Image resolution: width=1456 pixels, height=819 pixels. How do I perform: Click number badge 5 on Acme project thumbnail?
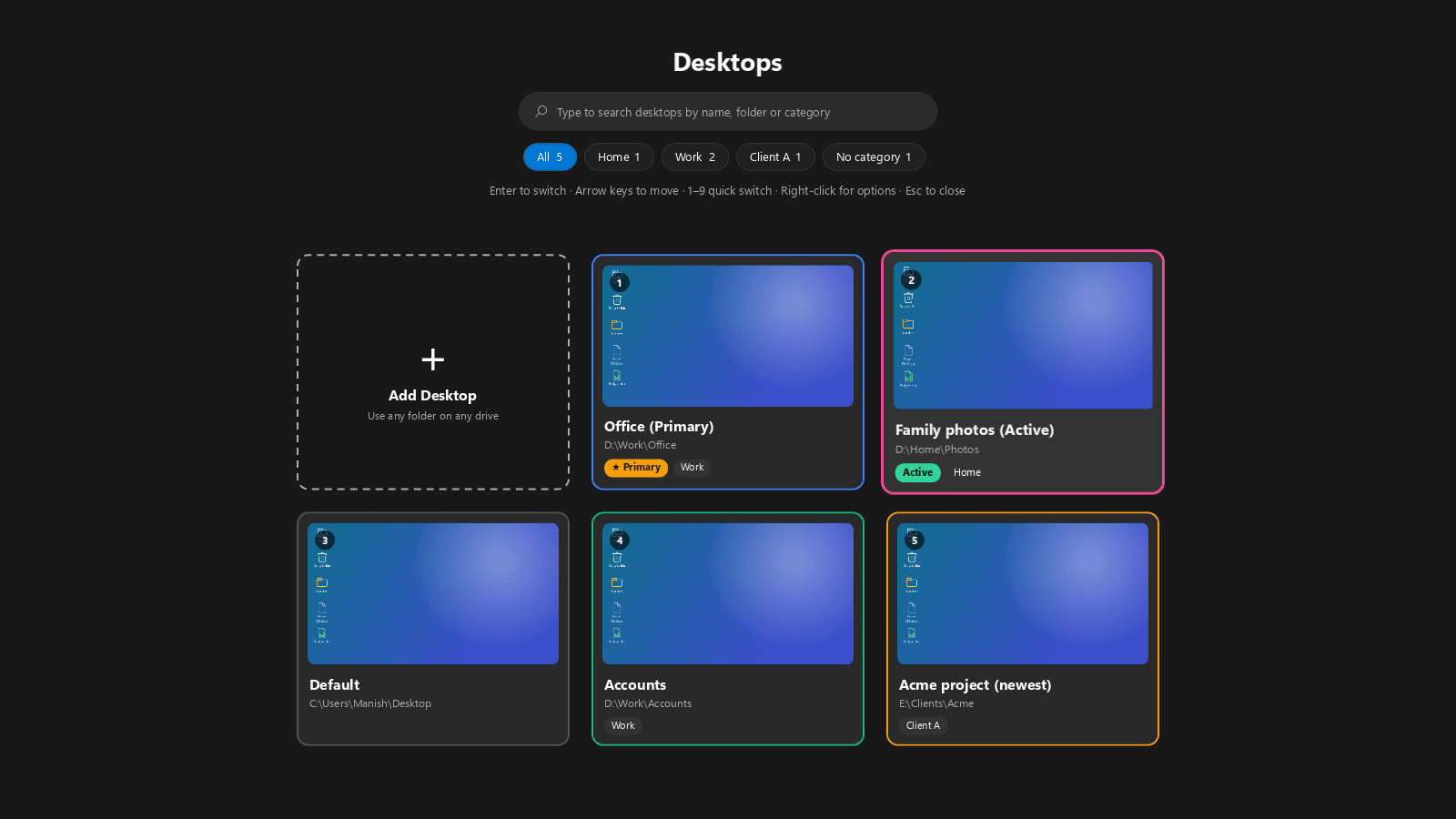[915, 541]
